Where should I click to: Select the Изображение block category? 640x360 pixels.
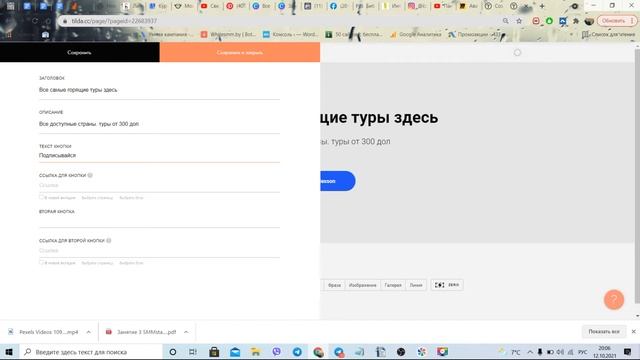pyautogui.click(x=362, y=285)
